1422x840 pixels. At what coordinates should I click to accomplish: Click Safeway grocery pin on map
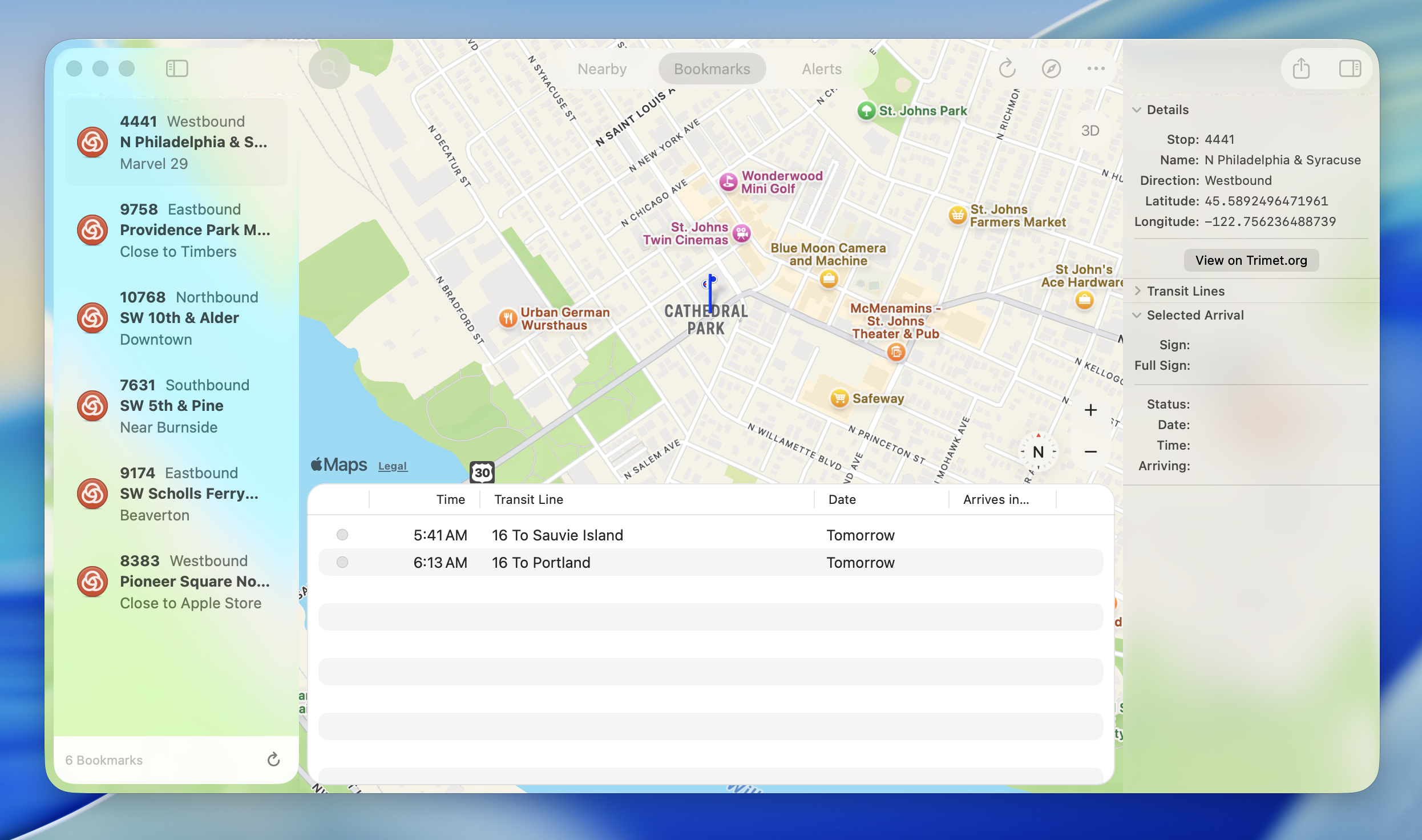click(x=839, y=398)
